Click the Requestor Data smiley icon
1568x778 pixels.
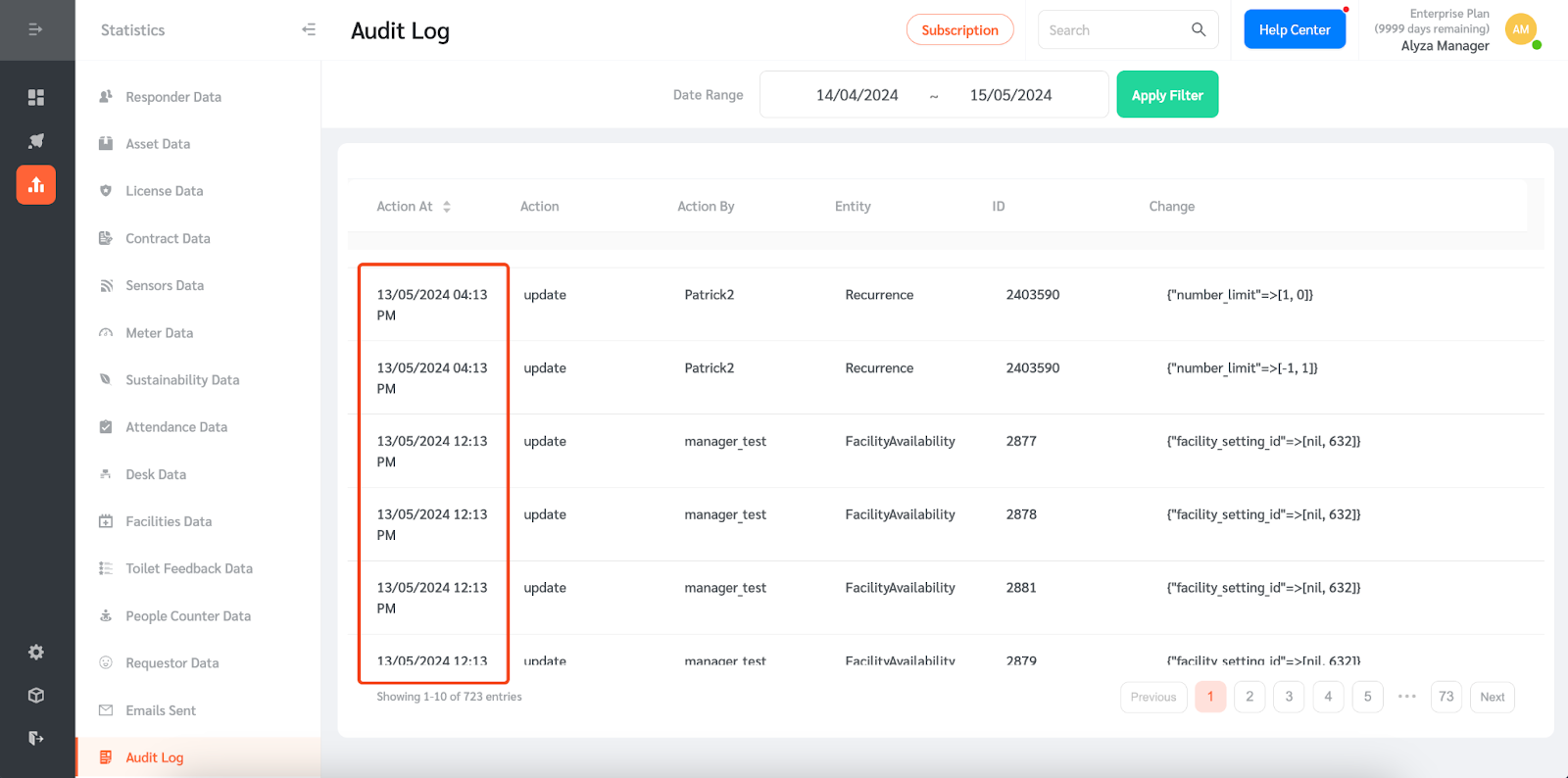[x=106, y=663]
